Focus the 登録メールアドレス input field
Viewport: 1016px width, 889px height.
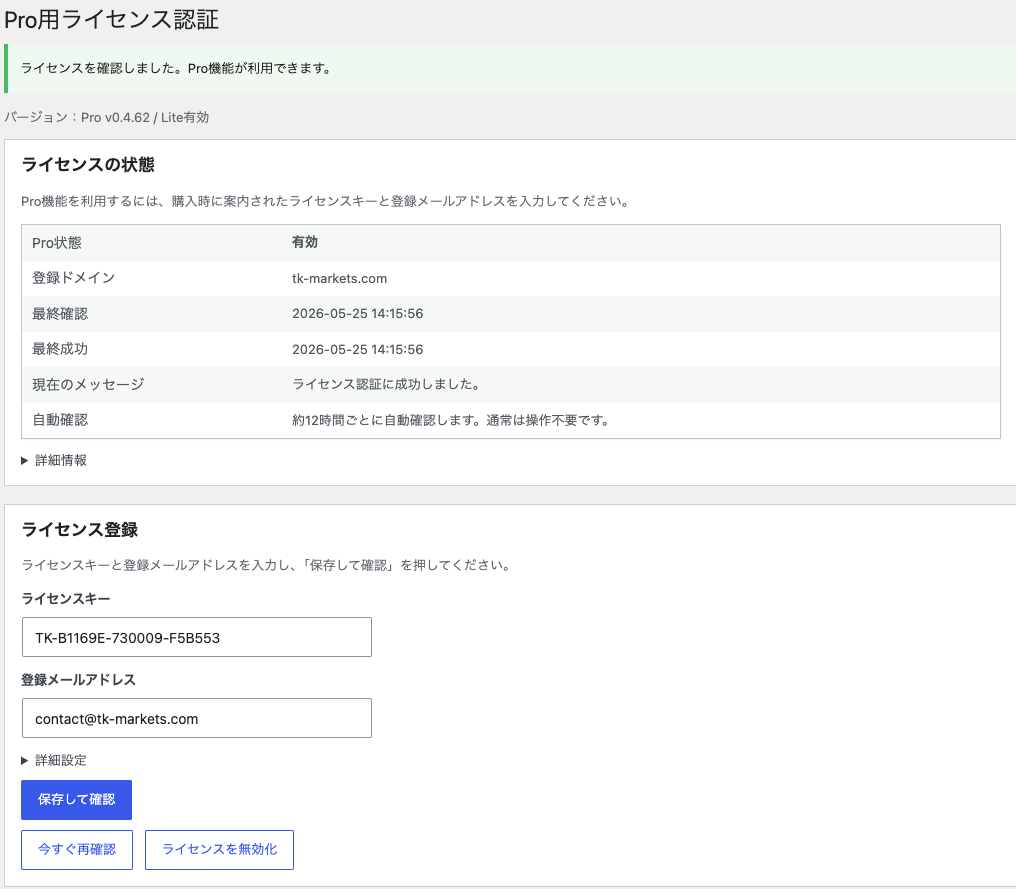click(x=197, y=718)
